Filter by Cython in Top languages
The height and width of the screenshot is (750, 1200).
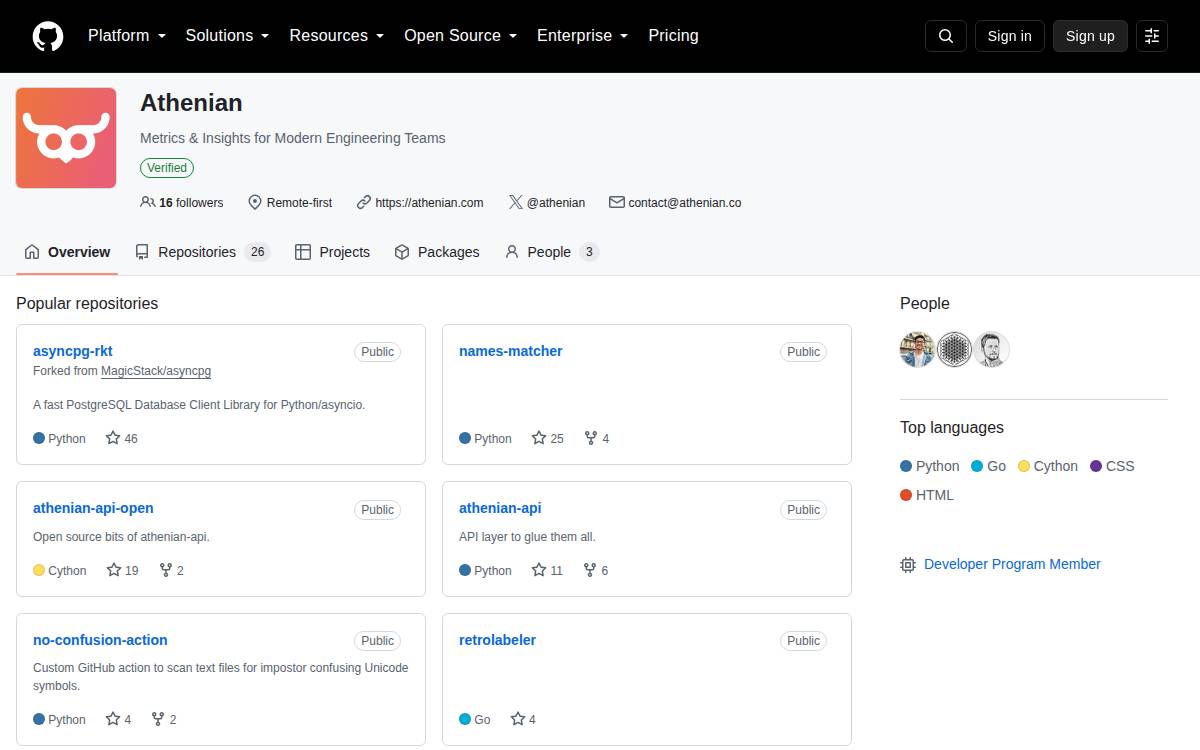coord(1048,466)
